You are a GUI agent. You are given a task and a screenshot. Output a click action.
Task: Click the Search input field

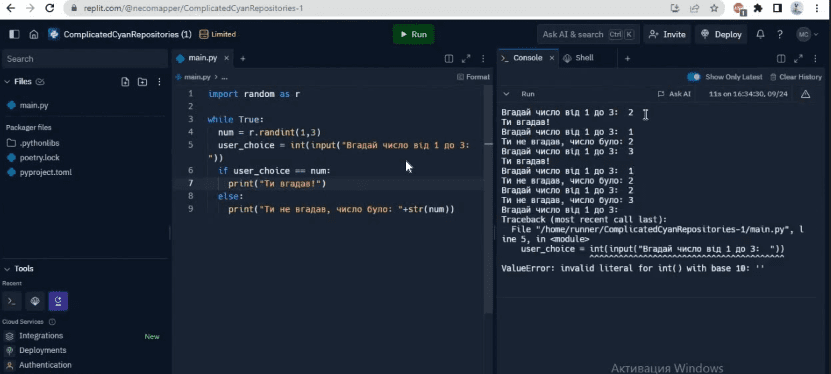85,59
